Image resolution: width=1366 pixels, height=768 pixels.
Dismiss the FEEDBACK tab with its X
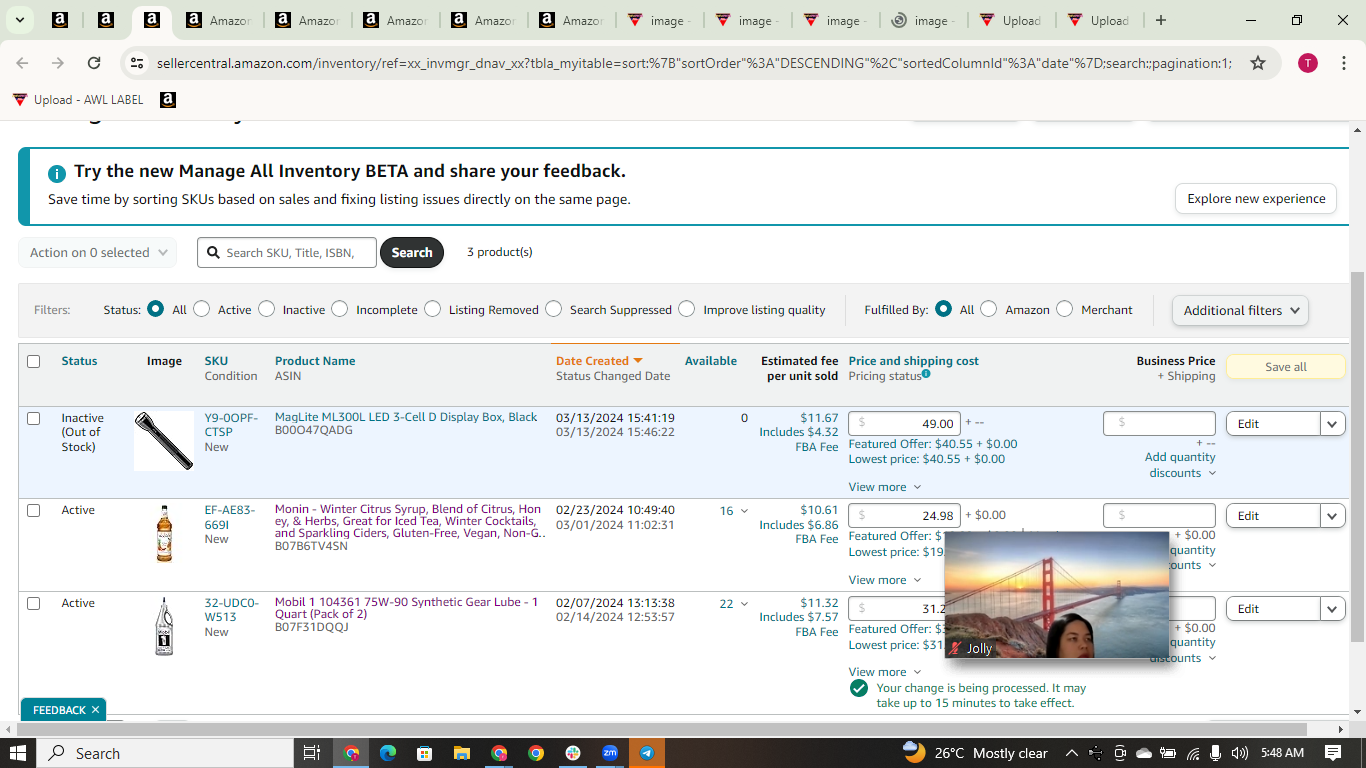point(95,710)
